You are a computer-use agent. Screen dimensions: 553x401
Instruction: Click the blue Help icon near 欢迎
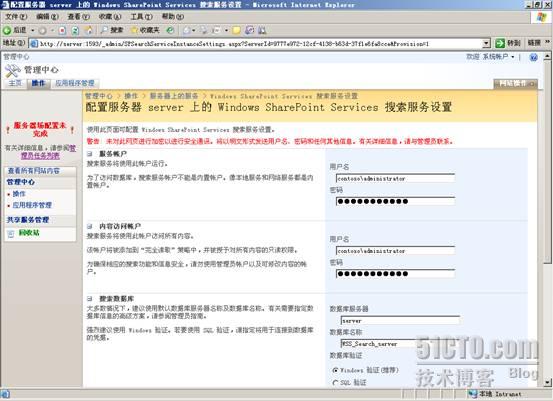tap(534, 57)
